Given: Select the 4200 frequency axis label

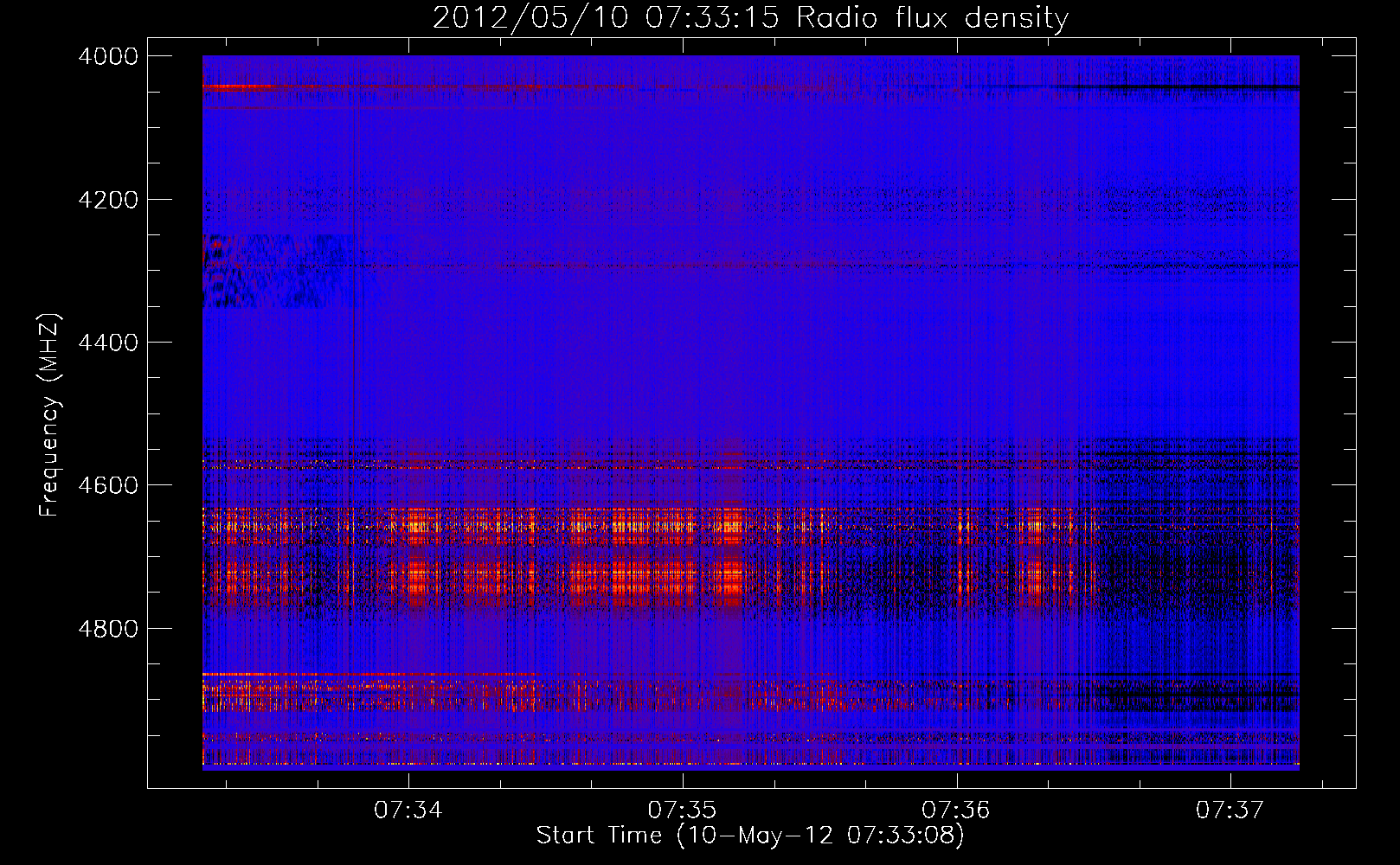Looking at the screenshot, I should click(108, 200).
